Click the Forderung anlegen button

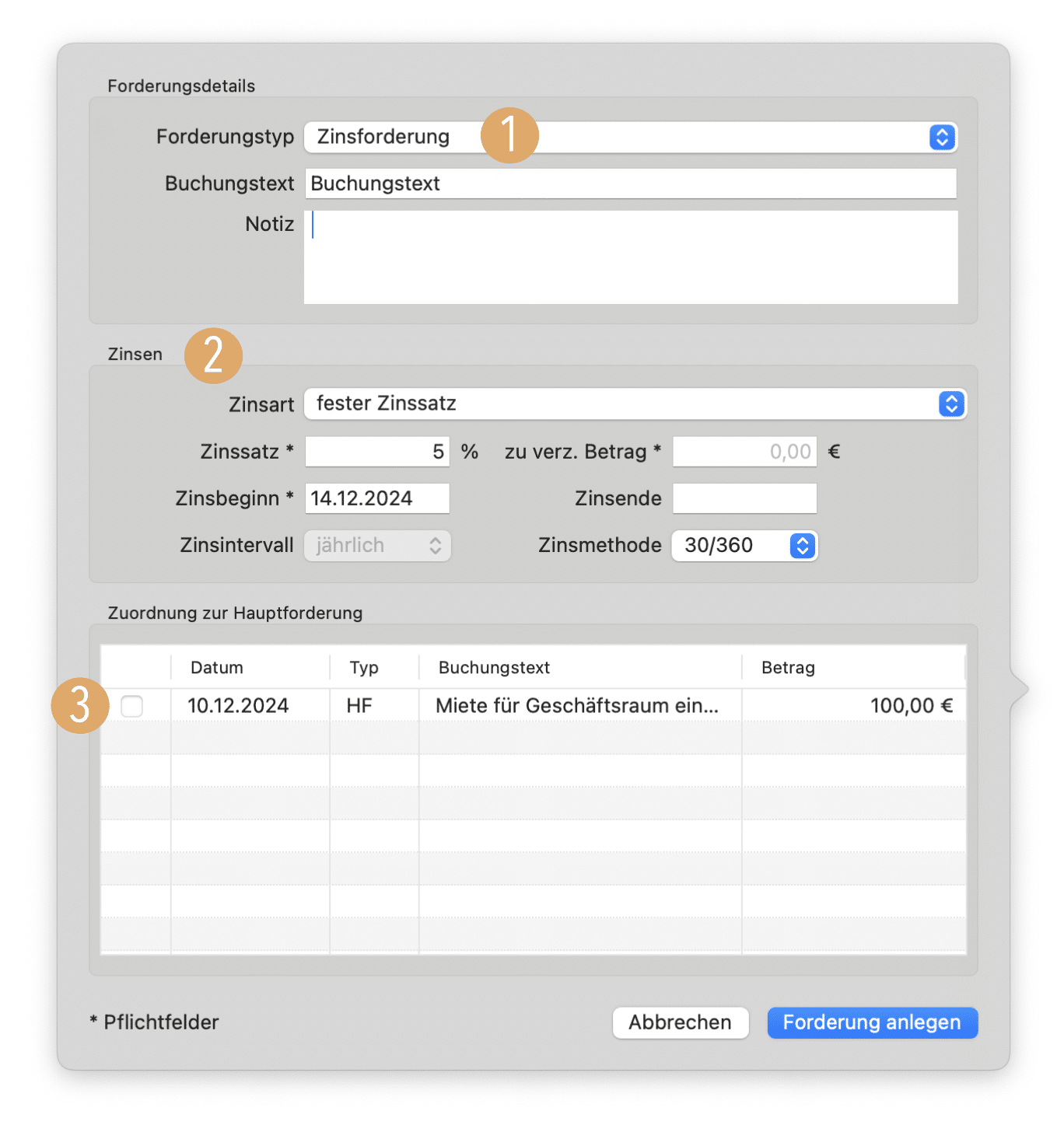[873, 1022]
